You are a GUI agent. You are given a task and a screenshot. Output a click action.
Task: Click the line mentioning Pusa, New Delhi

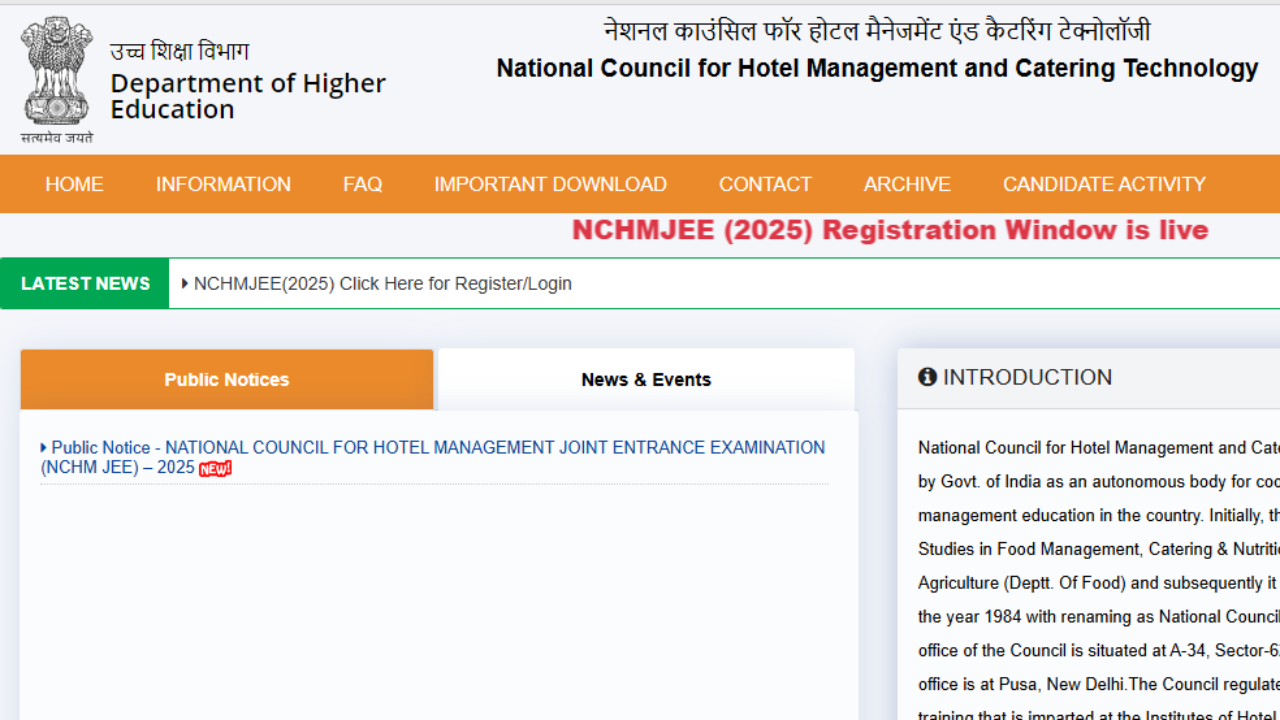(1098, 684)
